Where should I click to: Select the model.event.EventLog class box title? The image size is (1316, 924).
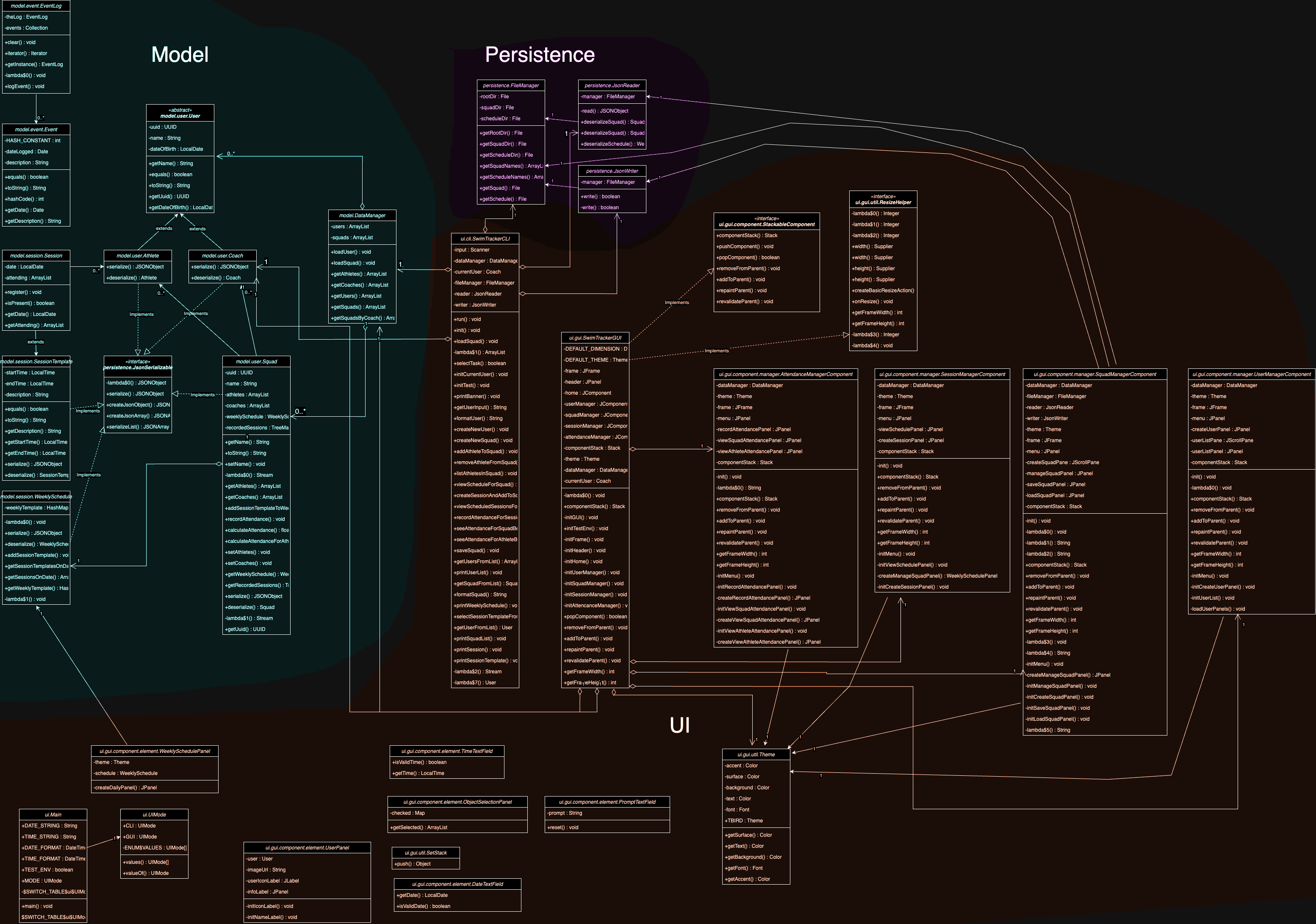pyautogui.click(x=36, y=6)
